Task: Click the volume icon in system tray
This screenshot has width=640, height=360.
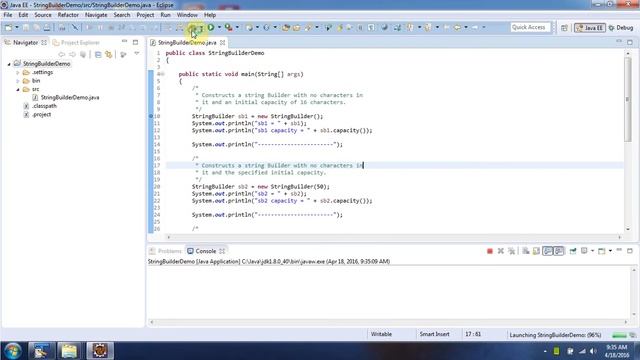Action: click(593, 351)
